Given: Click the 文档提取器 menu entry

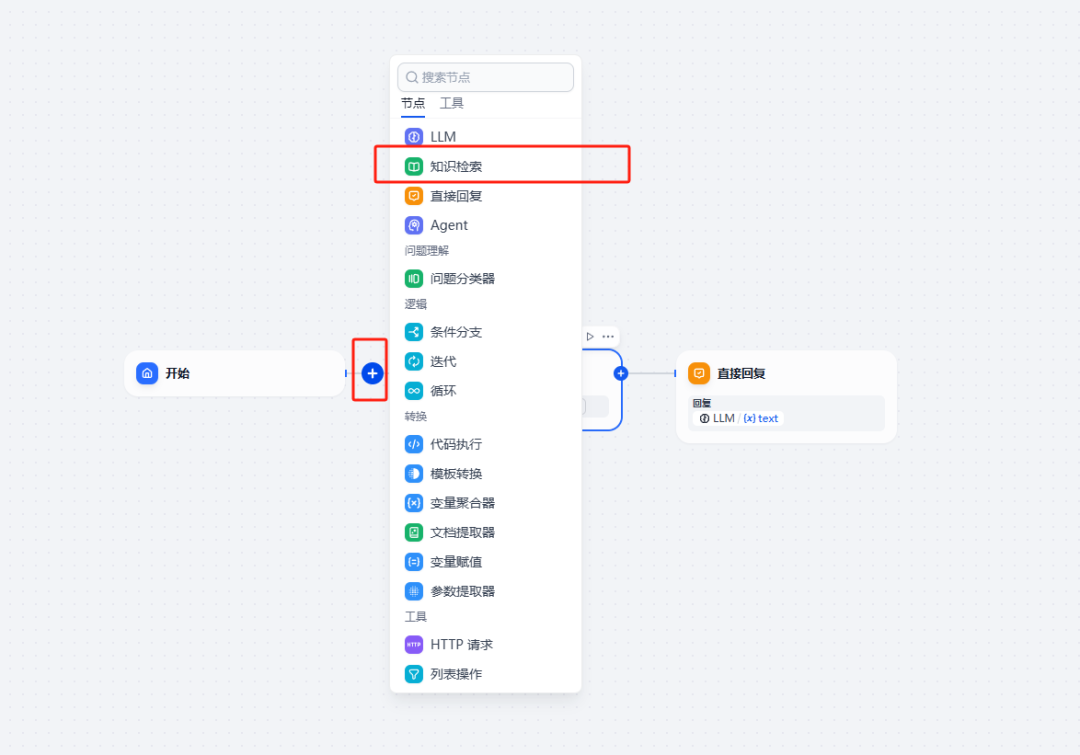Looking at the screenshot, I should (x=462, y=532).
